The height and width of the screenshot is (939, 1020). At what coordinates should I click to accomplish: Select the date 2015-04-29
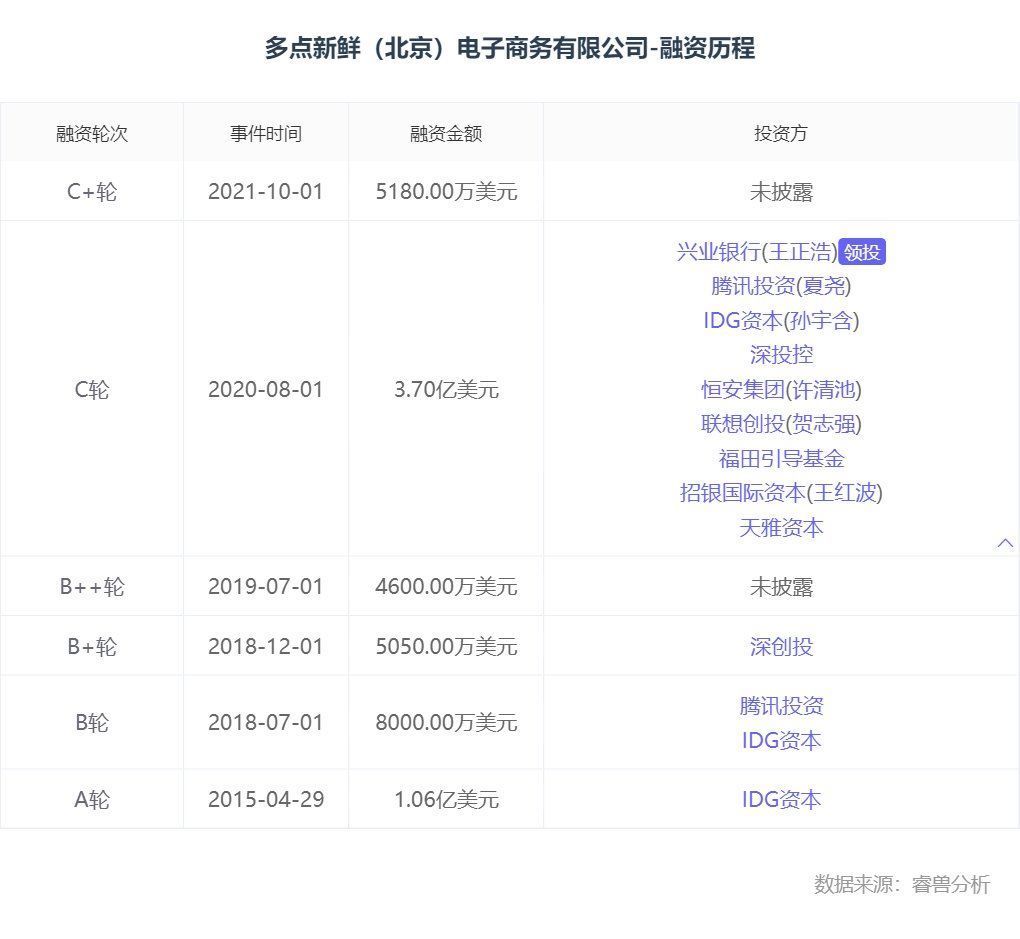point(265,799)
